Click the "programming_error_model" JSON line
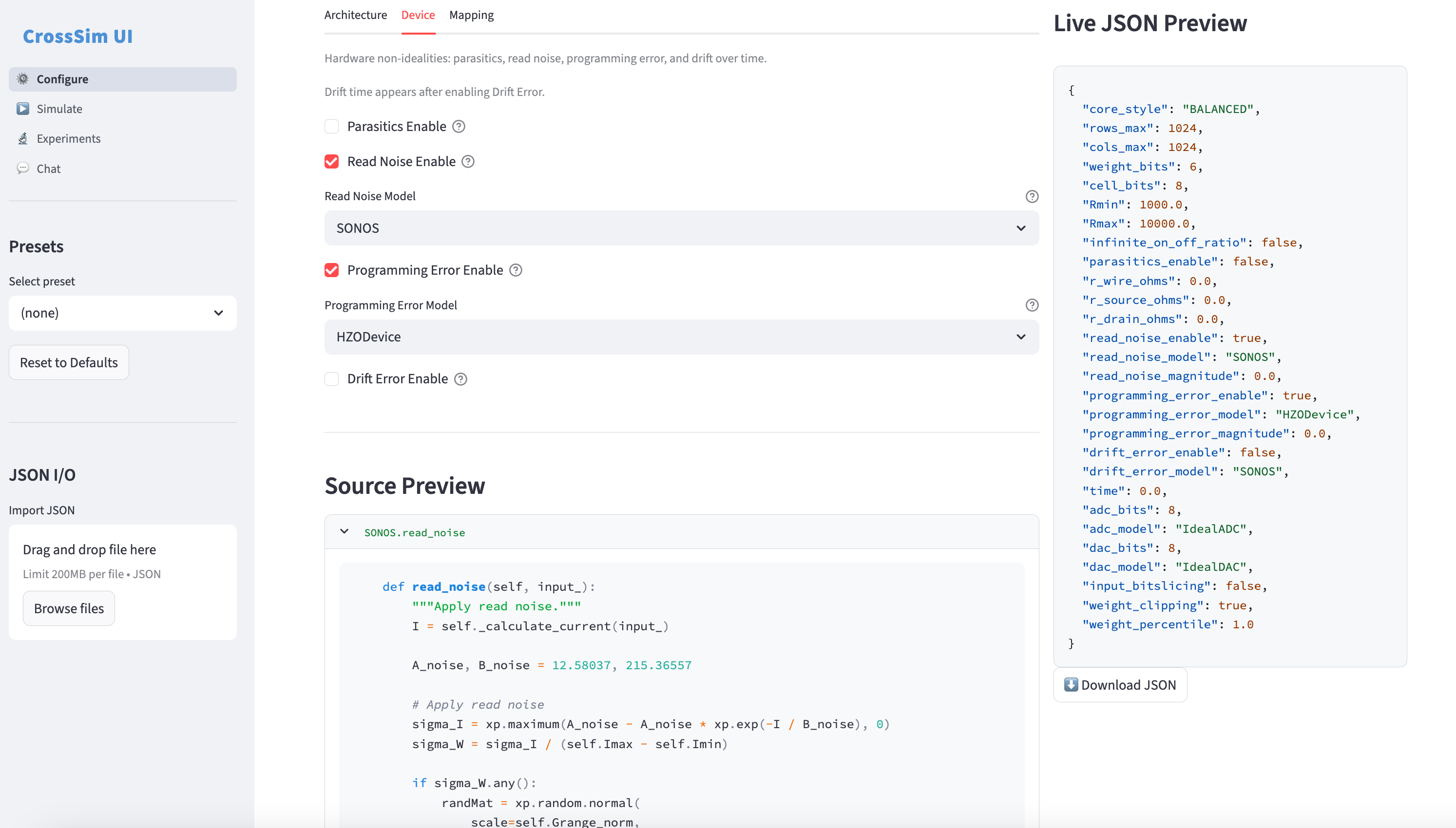This screenshot has width=1456, height=828. (1221, 414)
